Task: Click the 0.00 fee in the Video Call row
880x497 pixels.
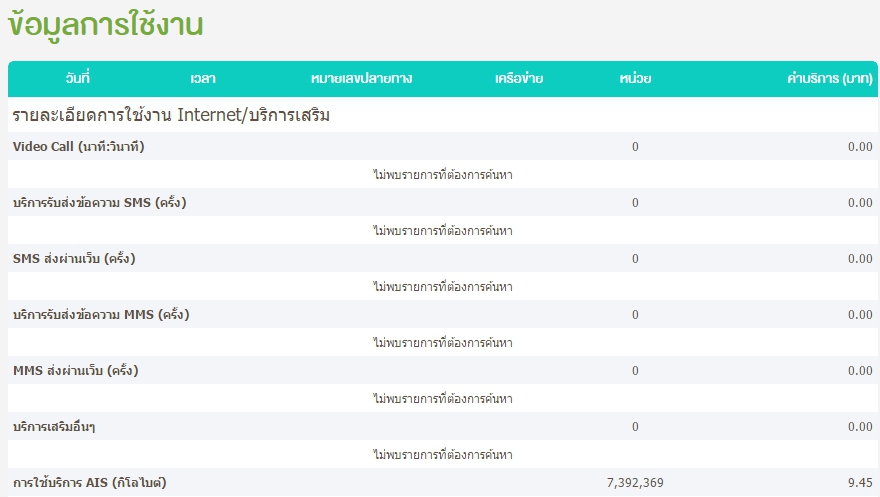Action: tap(860, 147)
